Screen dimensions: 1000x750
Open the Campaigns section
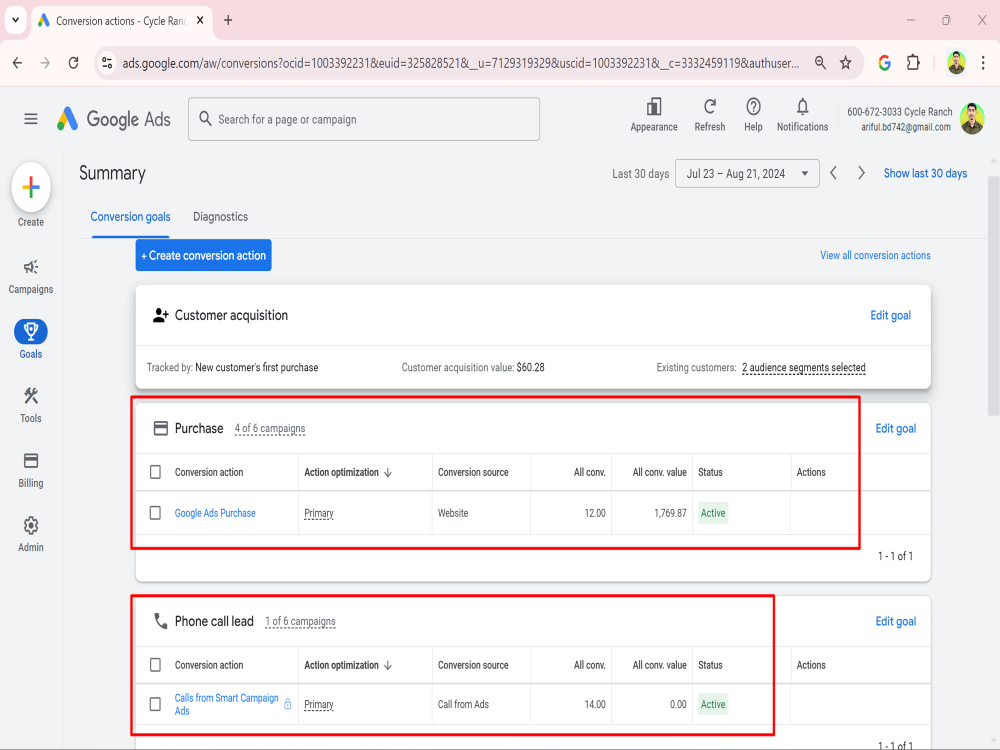[x=31, y=276]
